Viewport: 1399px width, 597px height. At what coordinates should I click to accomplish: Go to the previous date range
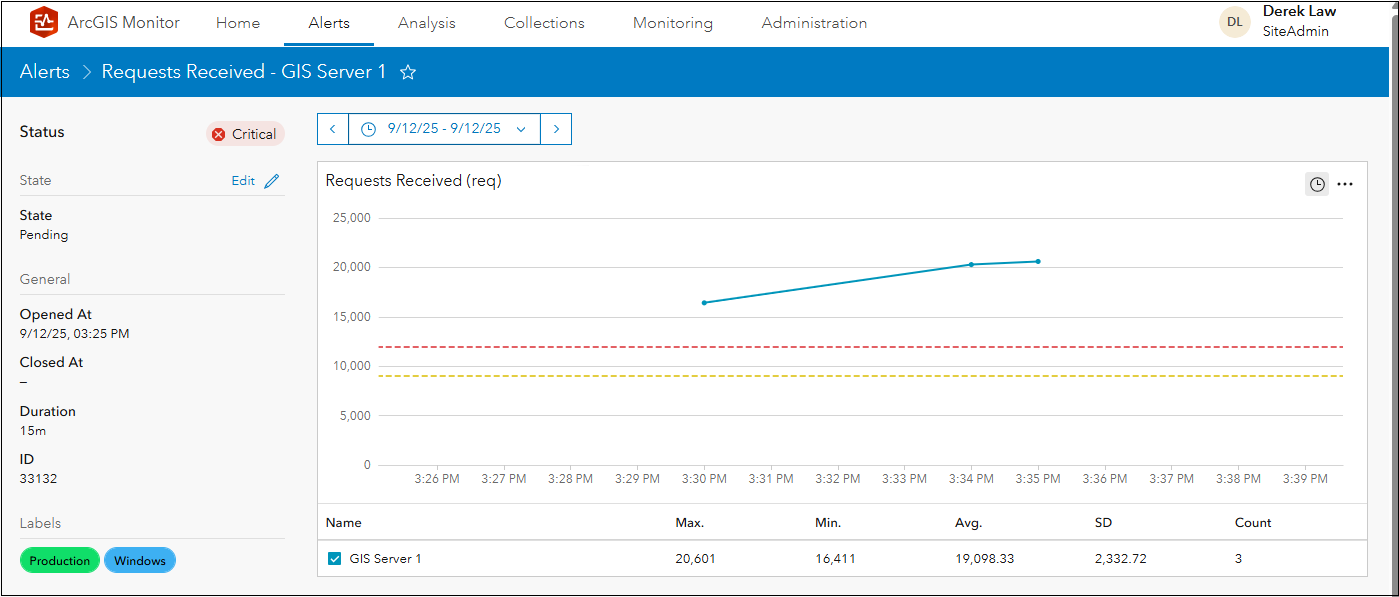coord(333,129)
